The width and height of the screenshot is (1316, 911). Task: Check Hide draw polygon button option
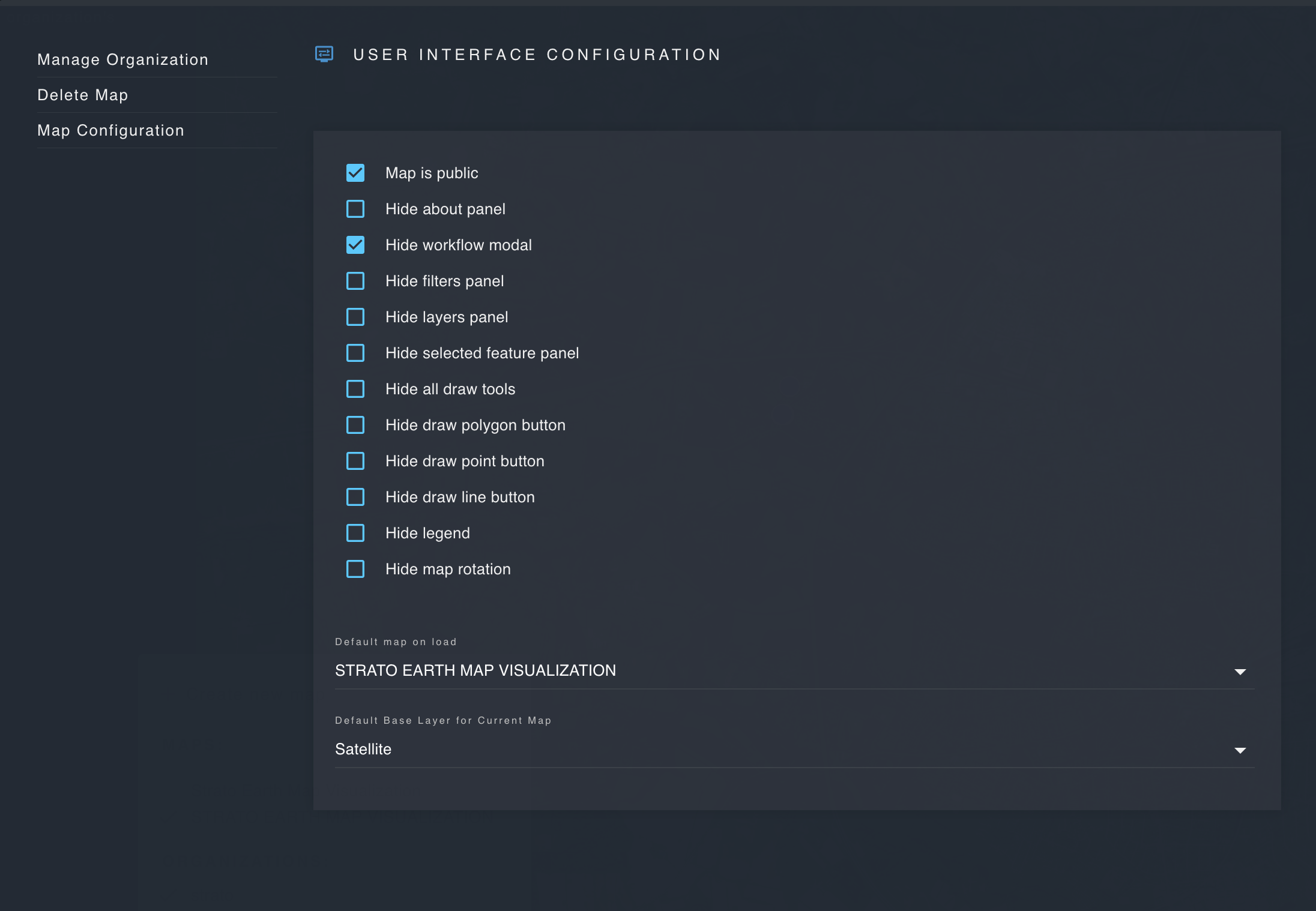[355, 425]
